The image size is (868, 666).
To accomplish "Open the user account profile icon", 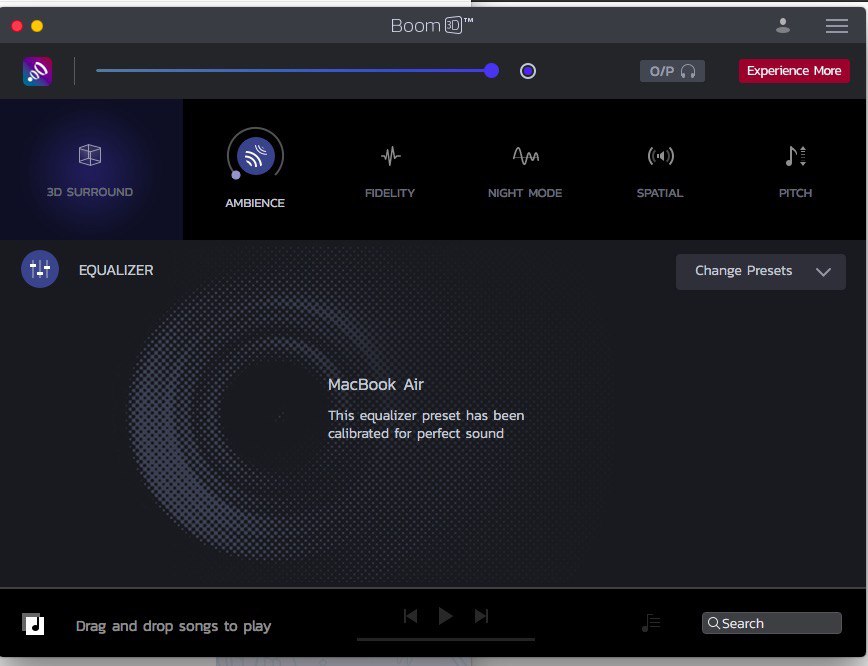I will [x=783, y=25].
